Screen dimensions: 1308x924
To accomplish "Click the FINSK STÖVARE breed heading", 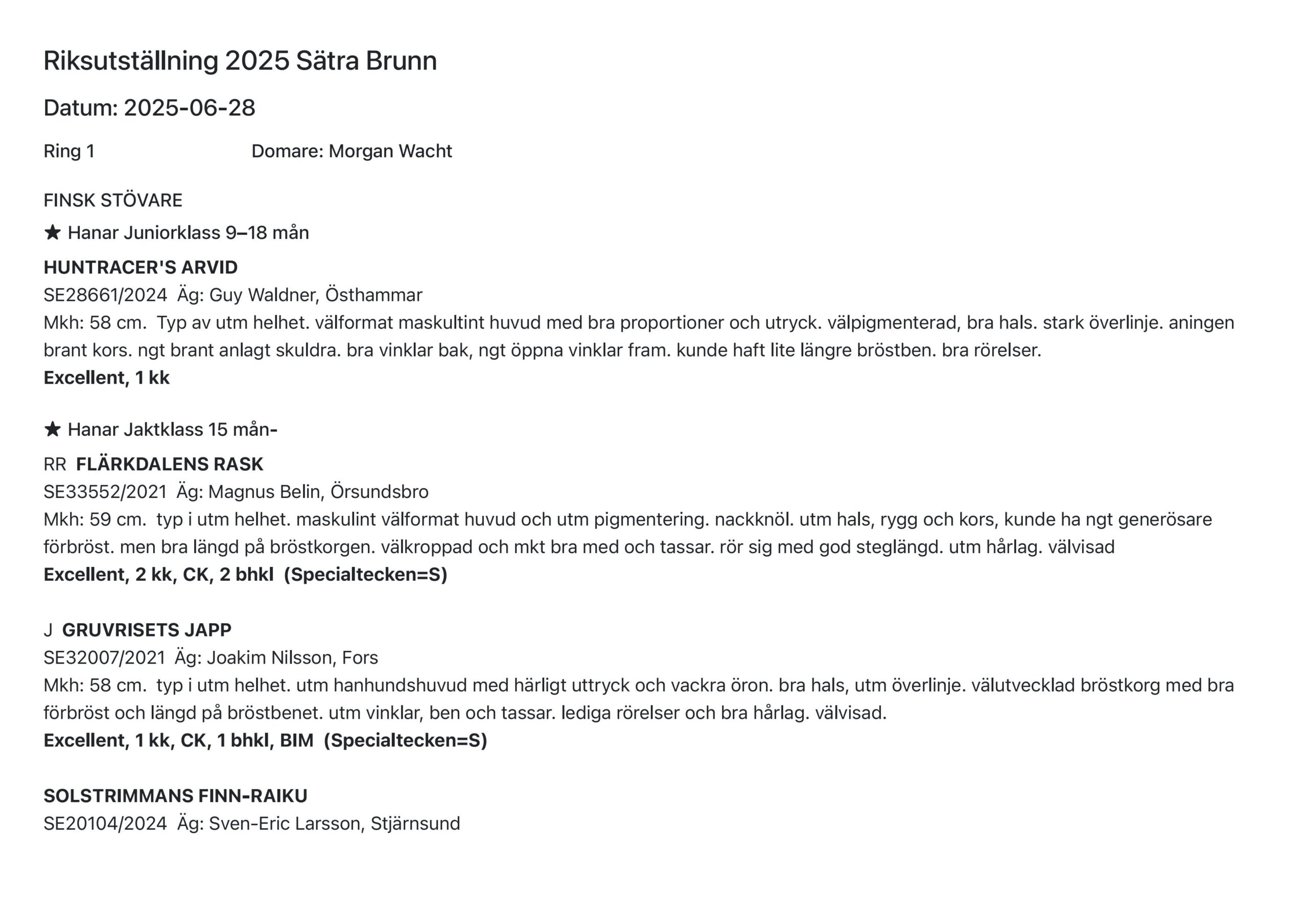I will (113, 200).
